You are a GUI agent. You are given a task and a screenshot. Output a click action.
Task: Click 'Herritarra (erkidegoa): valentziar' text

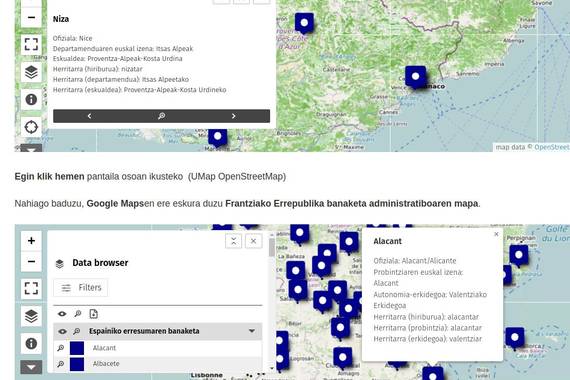click(x=428, y=339)
